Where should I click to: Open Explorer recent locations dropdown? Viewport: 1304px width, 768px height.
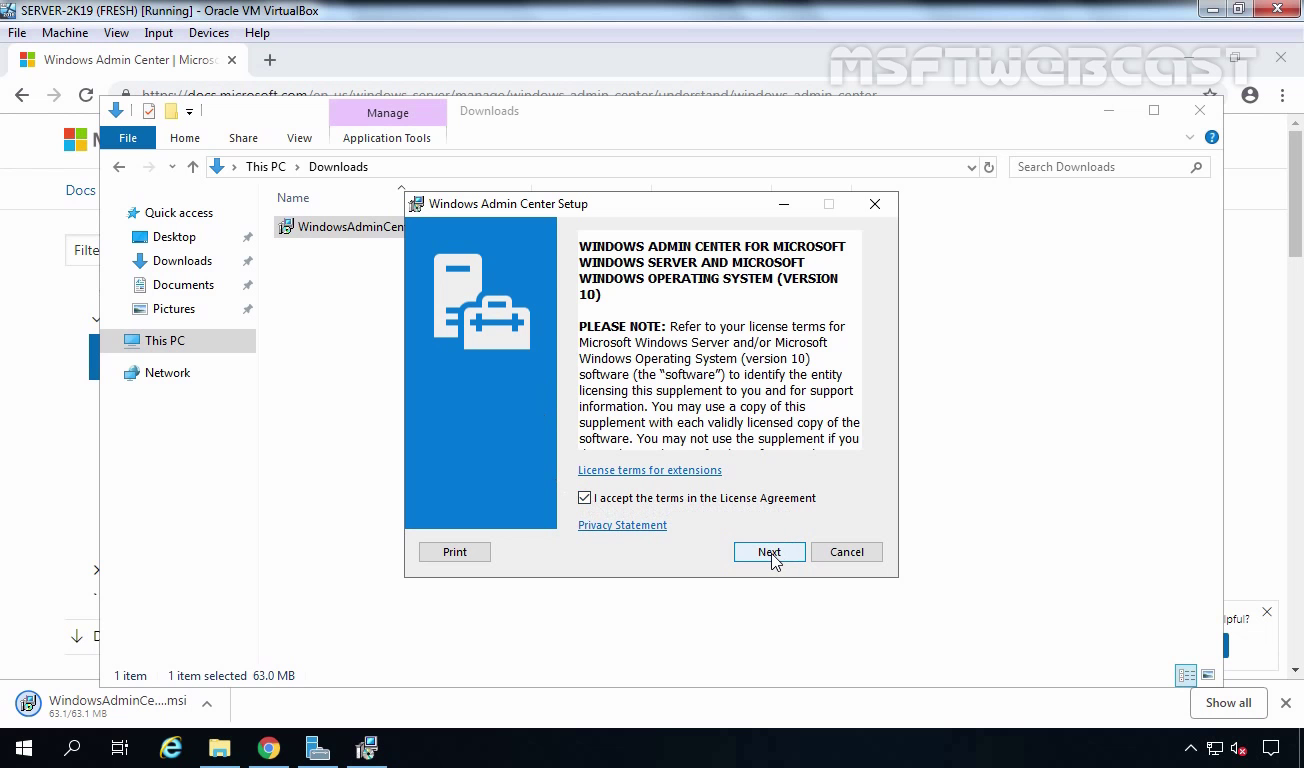(x=172, y=167)
